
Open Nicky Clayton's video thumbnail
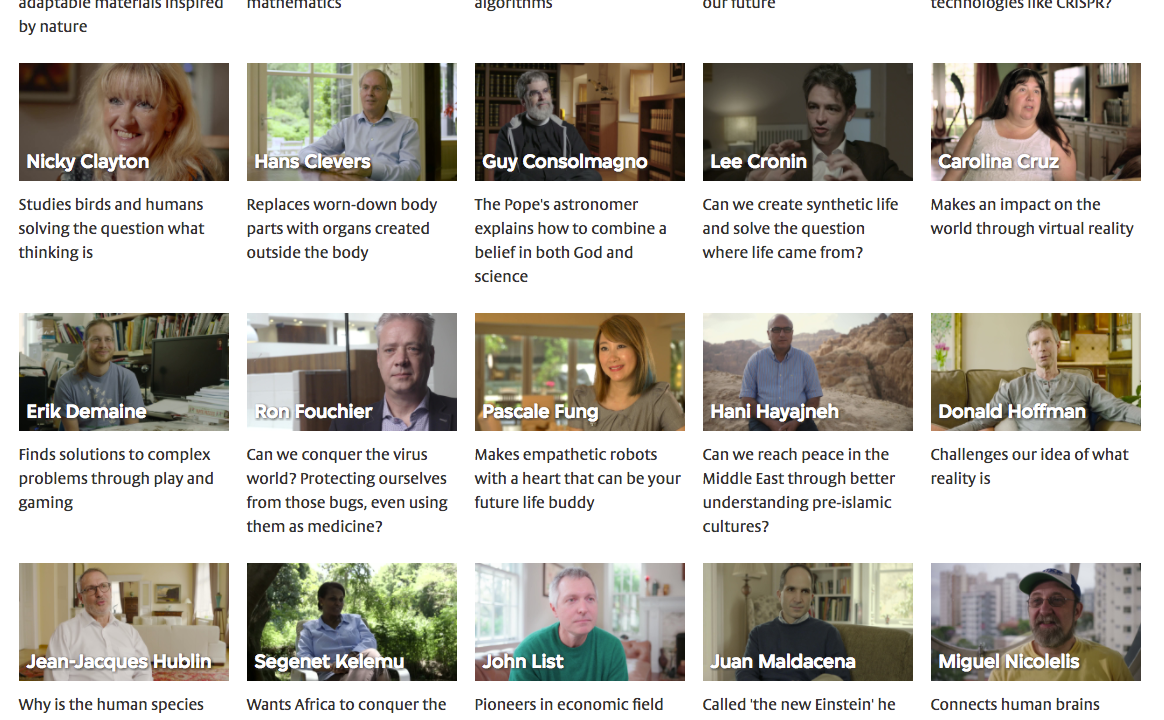pos(124,122)
